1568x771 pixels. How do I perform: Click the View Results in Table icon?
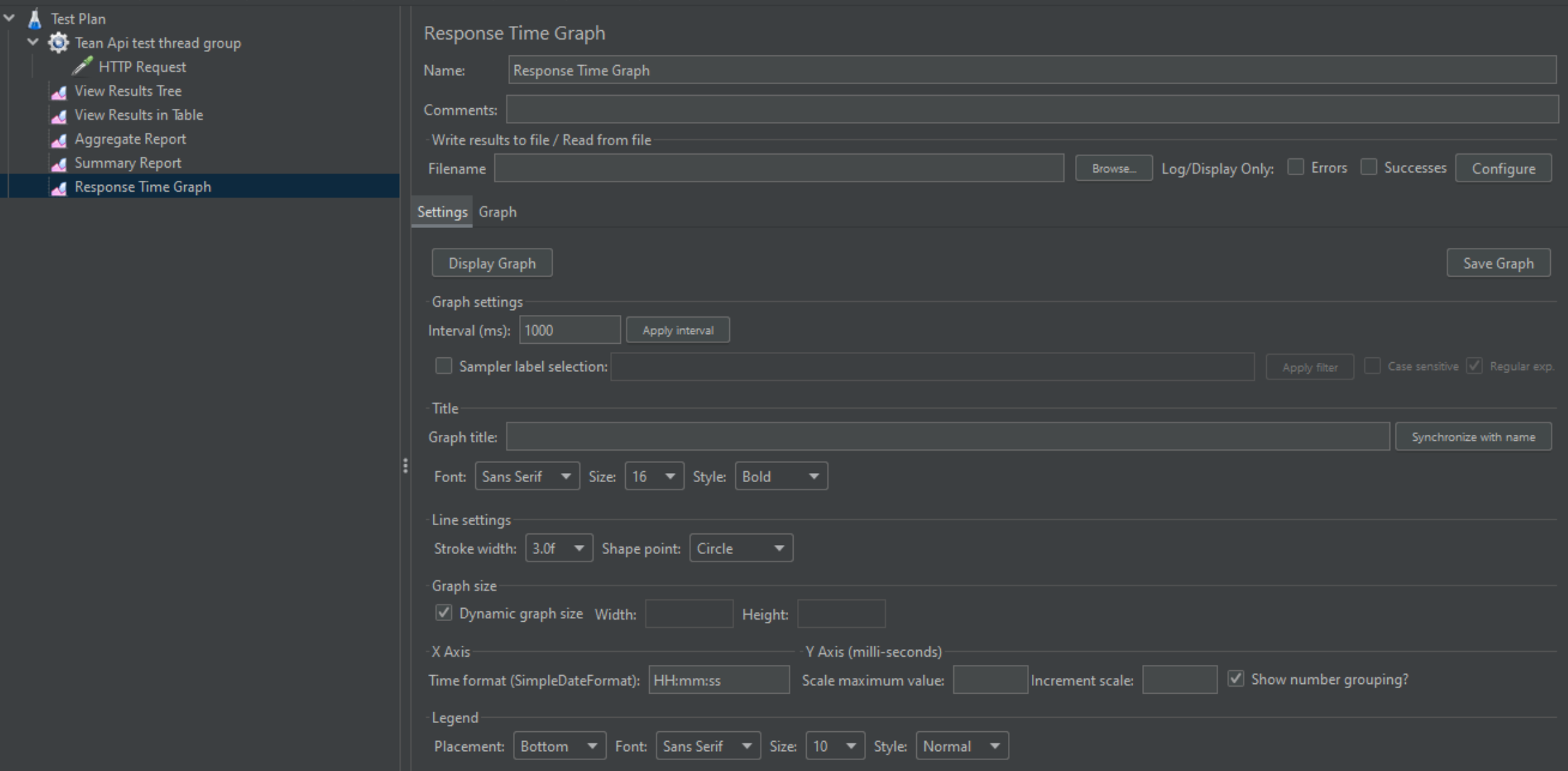(60, 115)
